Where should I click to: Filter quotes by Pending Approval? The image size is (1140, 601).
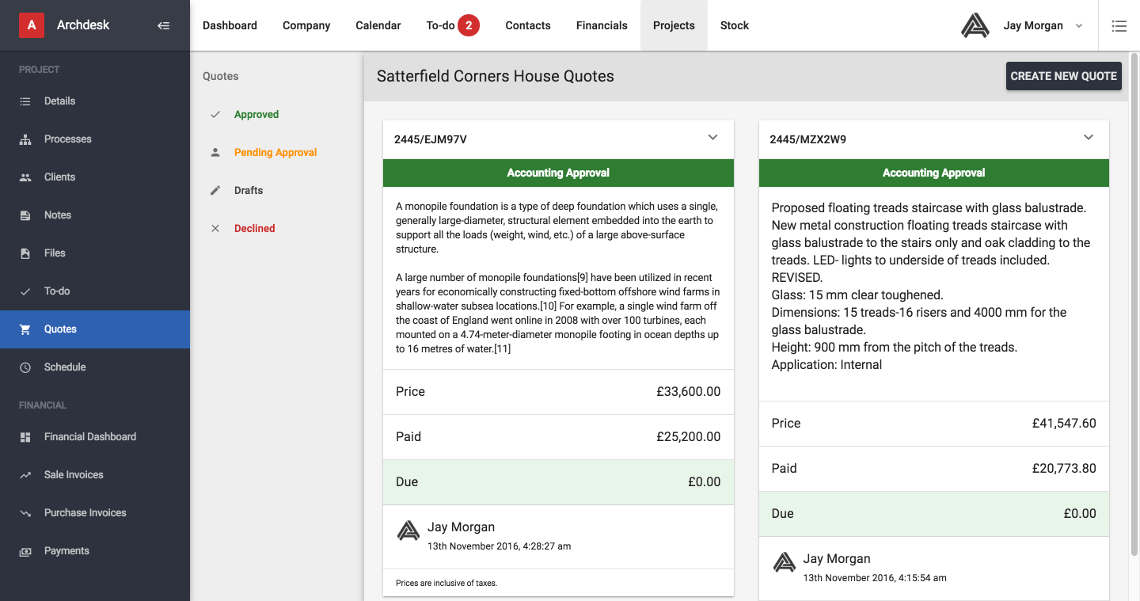[275, 153]
